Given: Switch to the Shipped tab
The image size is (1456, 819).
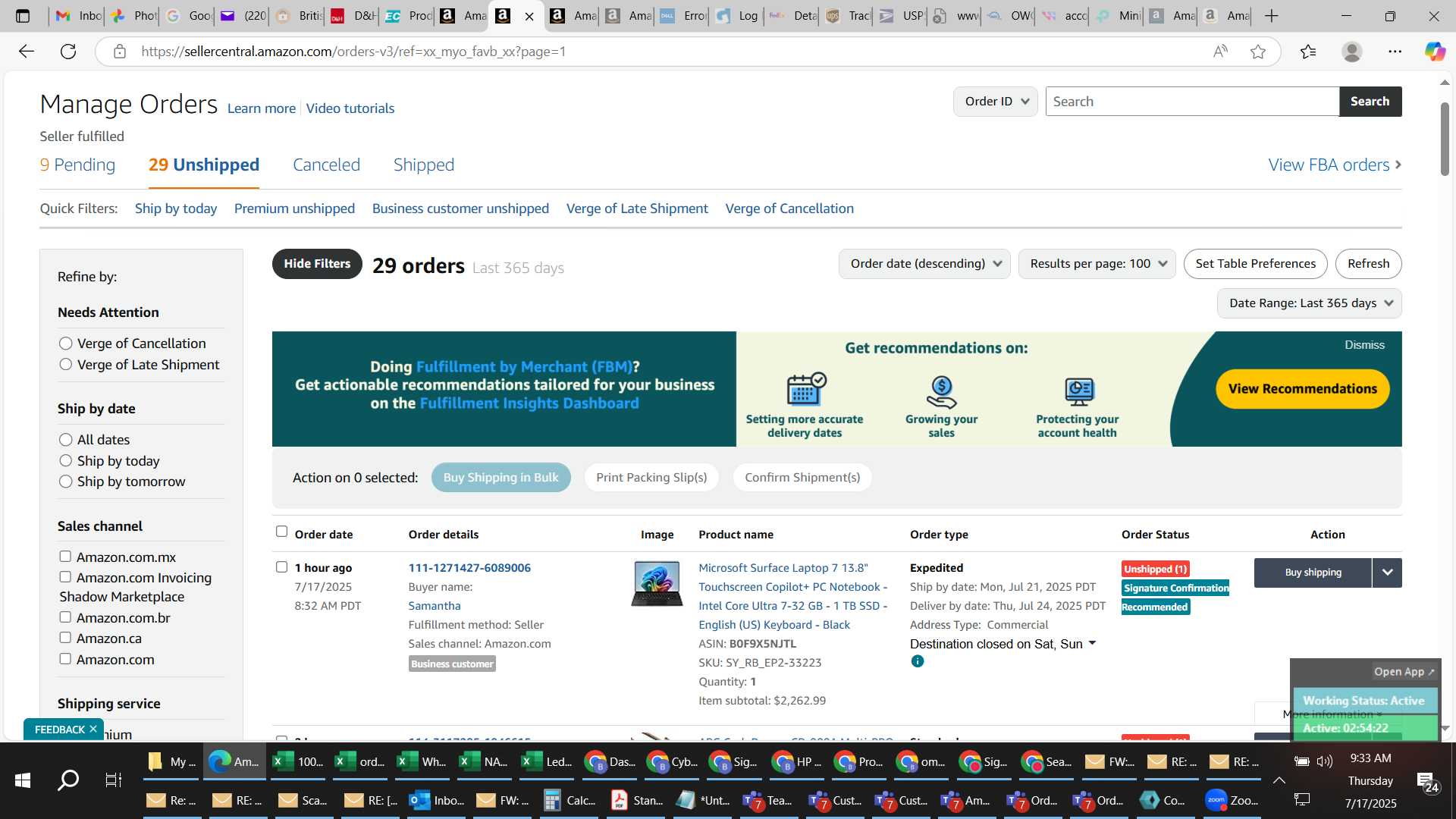Looking at the screenshot, I should pyautogui.click(x=424, y=165).
